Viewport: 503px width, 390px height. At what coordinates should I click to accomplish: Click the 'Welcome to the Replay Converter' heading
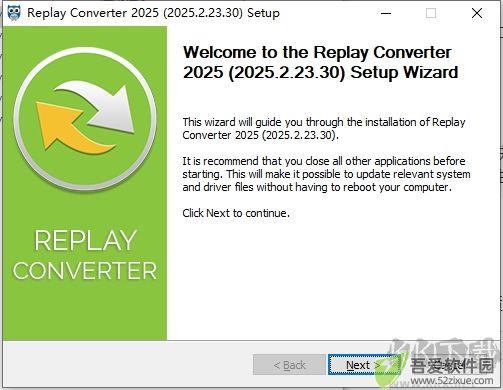[x=320, y=62]
